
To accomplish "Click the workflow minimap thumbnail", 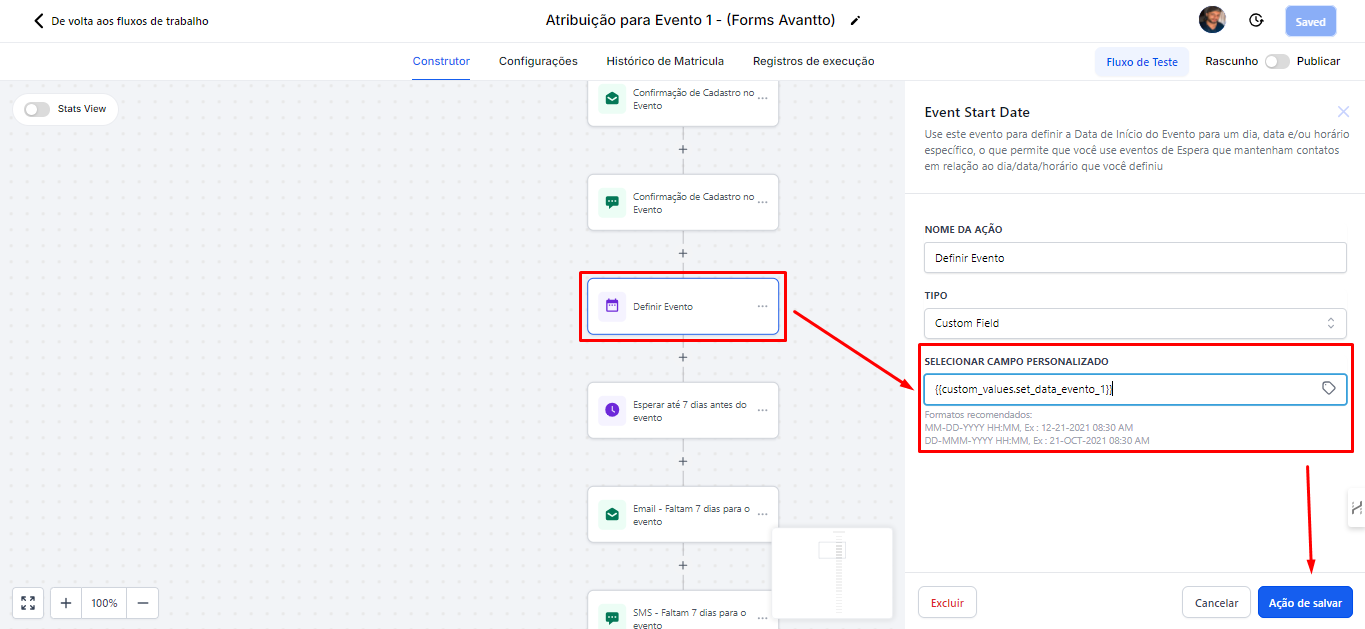I will pyautogui.click(x=832, y=573).
